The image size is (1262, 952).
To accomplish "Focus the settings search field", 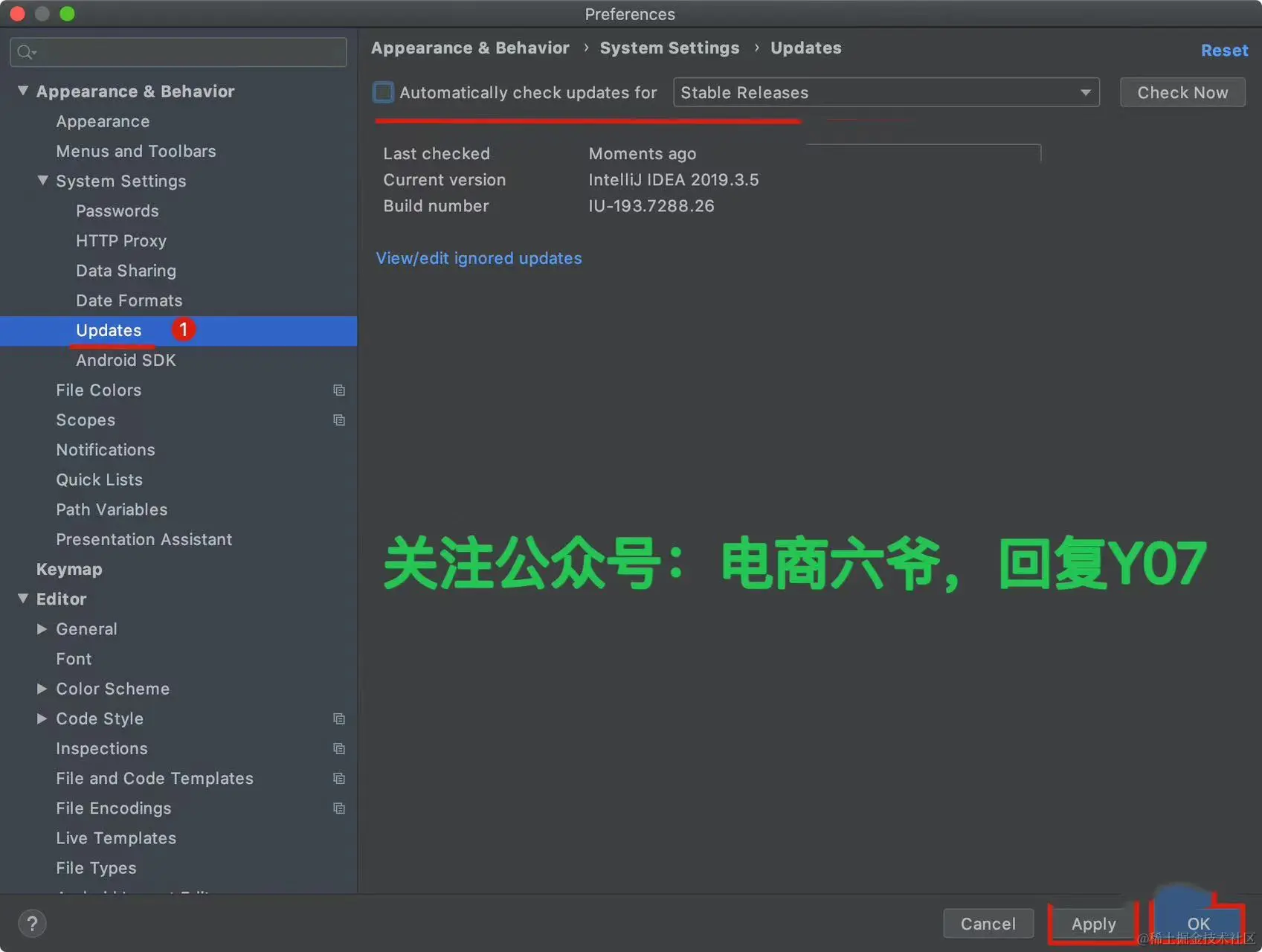I will (178, 52).
